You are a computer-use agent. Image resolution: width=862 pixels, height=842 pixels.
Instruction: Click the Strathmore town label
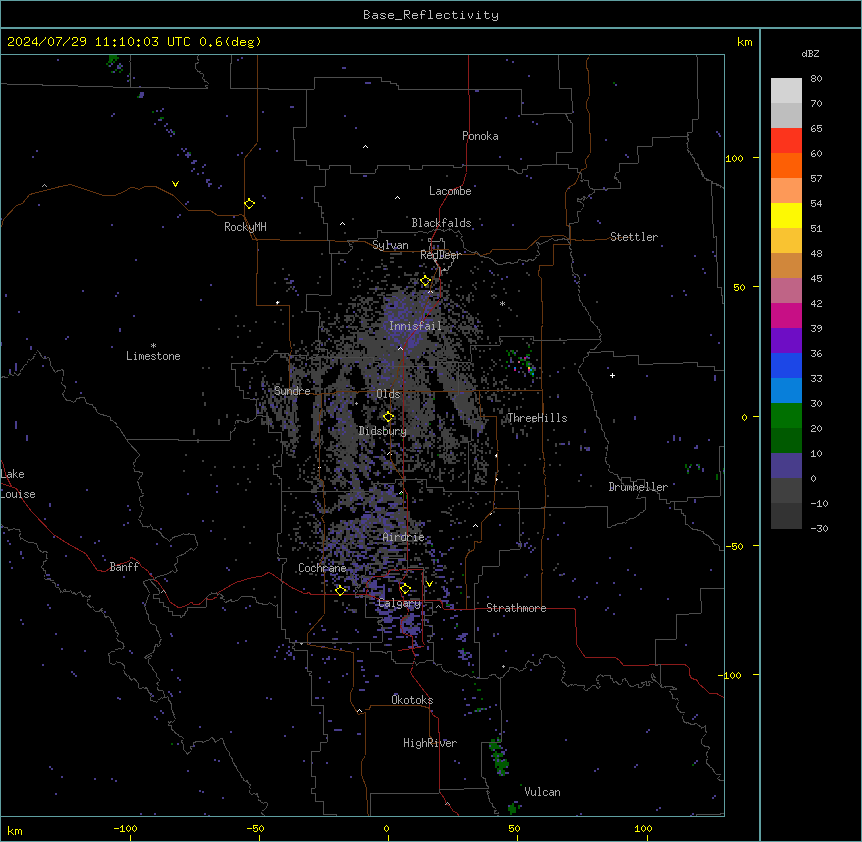tap(516, 608)
